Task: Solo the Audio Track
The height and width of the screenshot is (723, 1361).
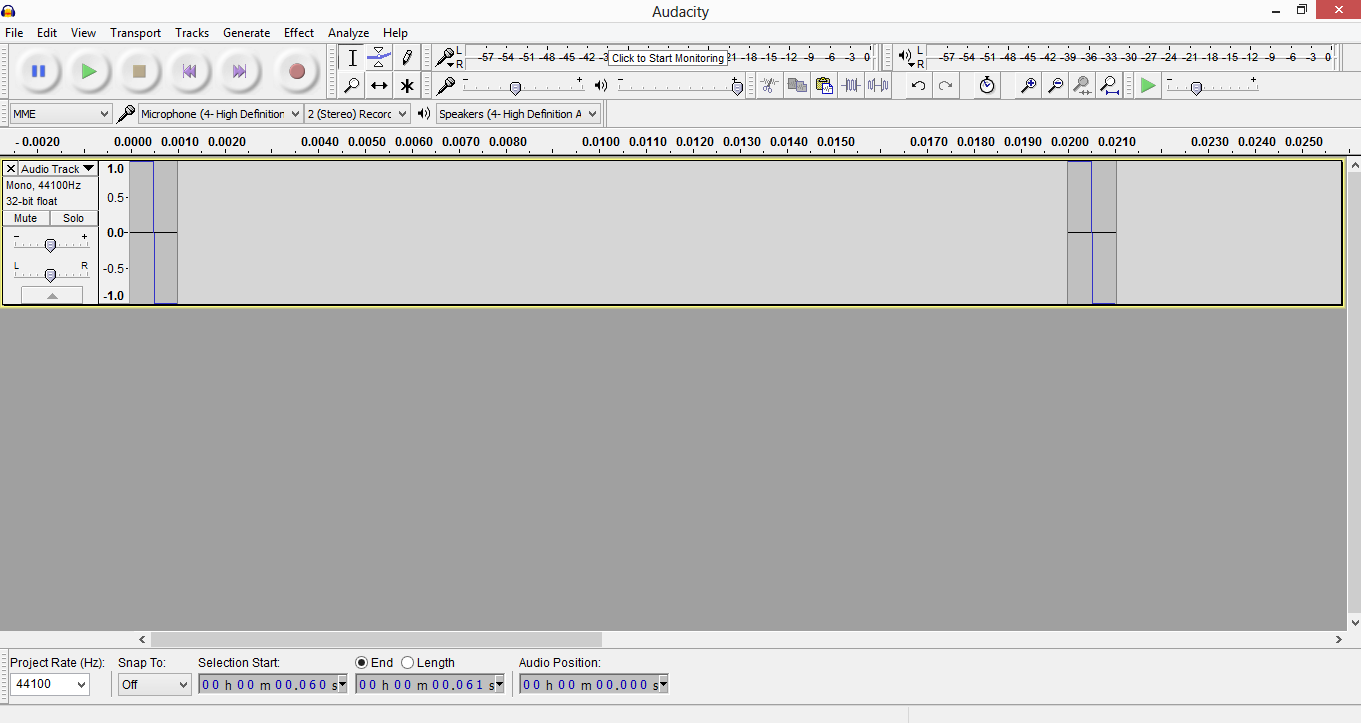Action: pyautogui.click(x=74, y=218)
